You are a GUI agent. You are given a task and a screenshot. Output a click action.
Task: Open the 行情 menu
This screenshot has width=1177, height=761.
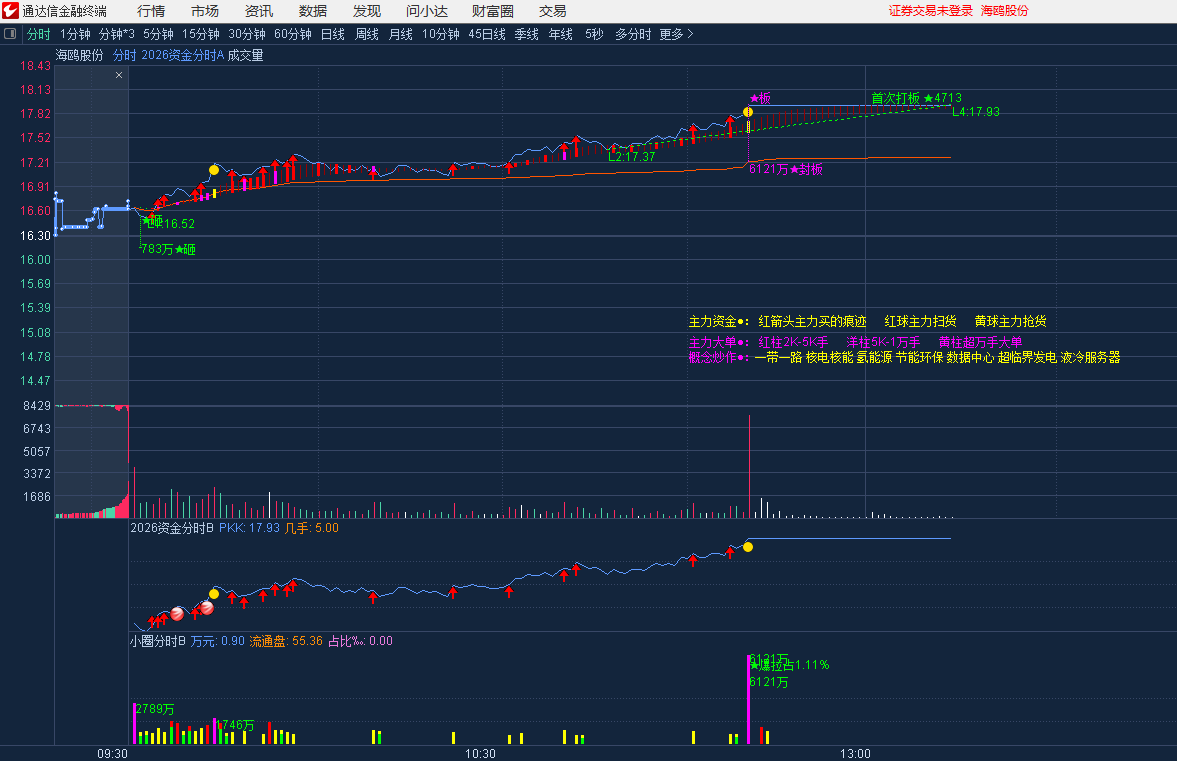[151, 11]
